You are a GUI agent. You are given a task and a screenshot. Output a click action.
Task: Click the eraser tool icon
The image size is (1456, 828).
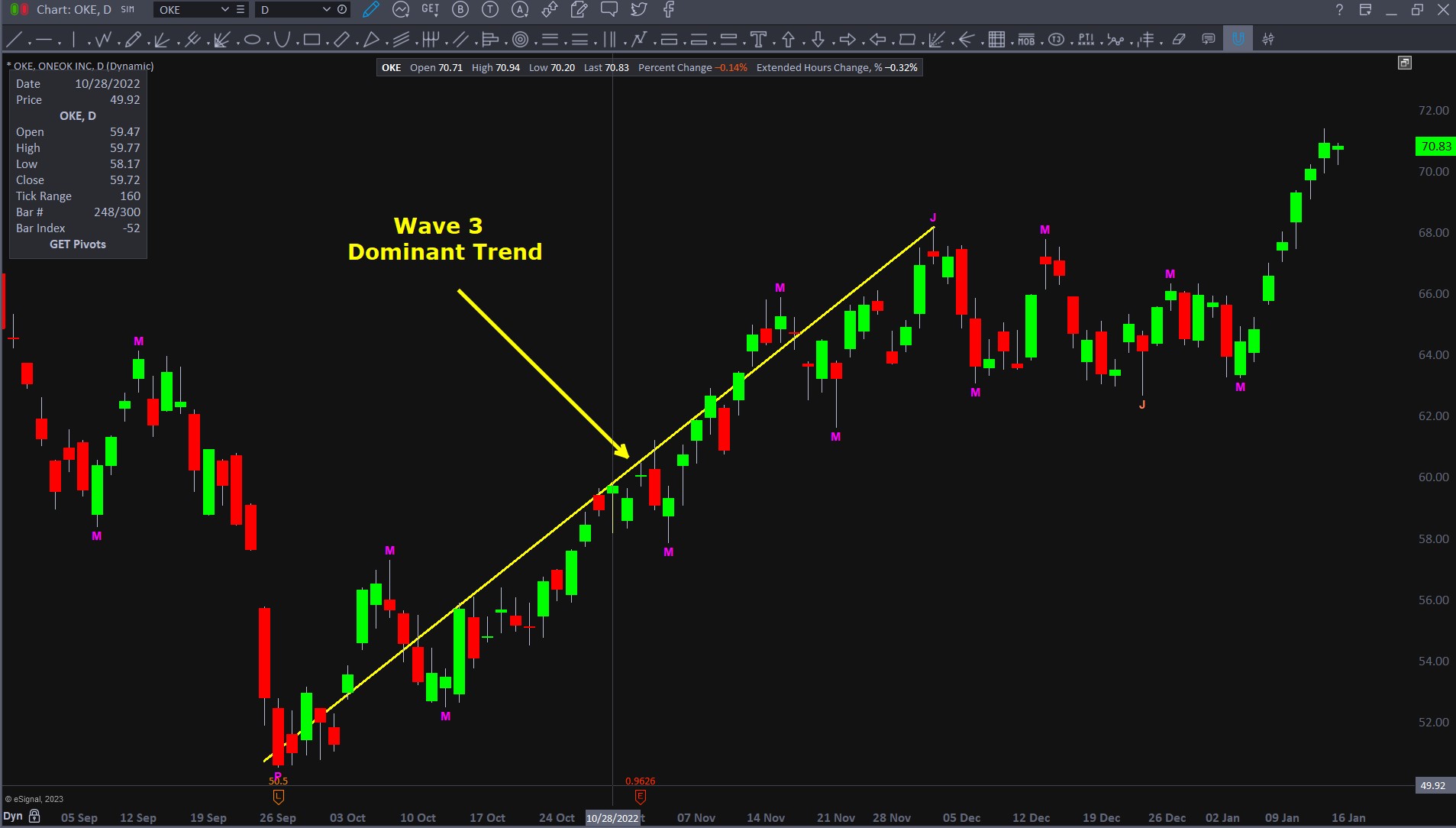click(1179, 39)
